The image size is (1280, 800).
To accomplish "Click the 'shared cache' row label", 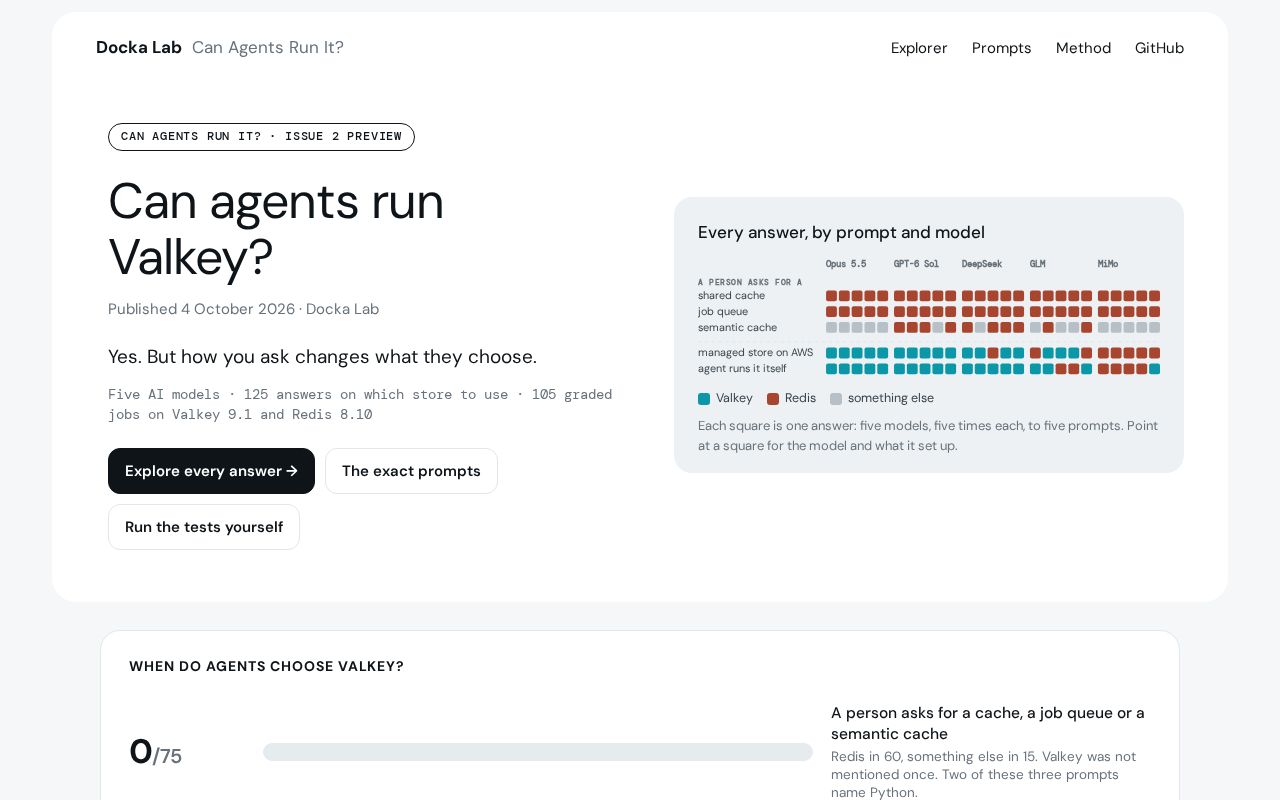I will (731, 296).
